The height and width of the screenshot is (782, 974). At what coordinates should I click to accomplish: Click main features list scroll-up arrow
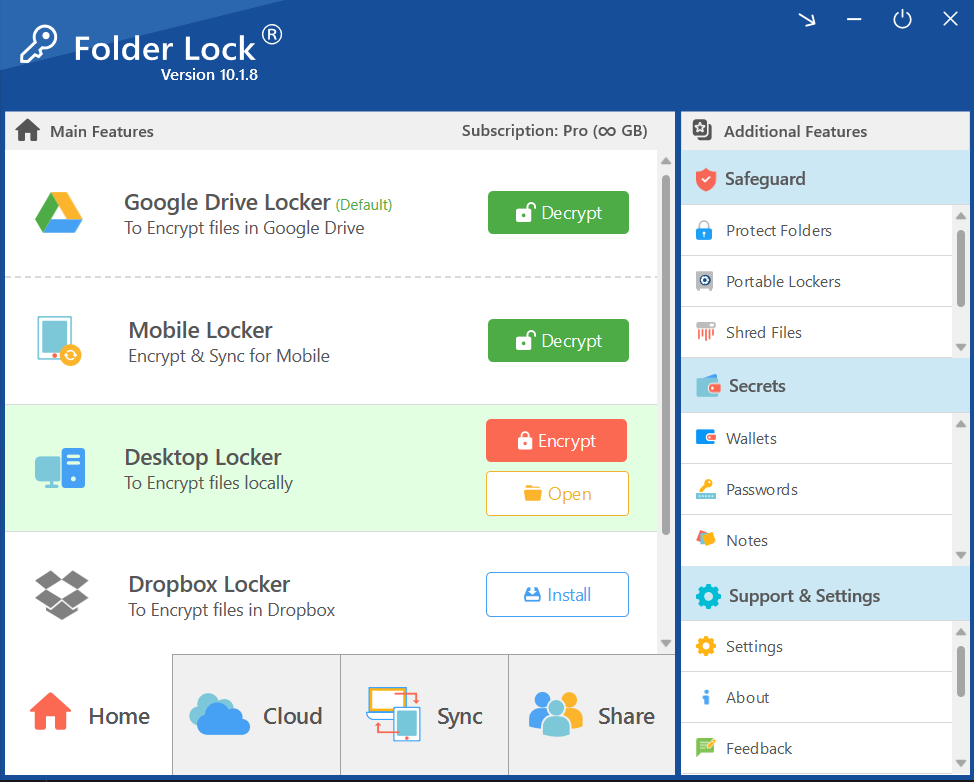pos(666,161)
